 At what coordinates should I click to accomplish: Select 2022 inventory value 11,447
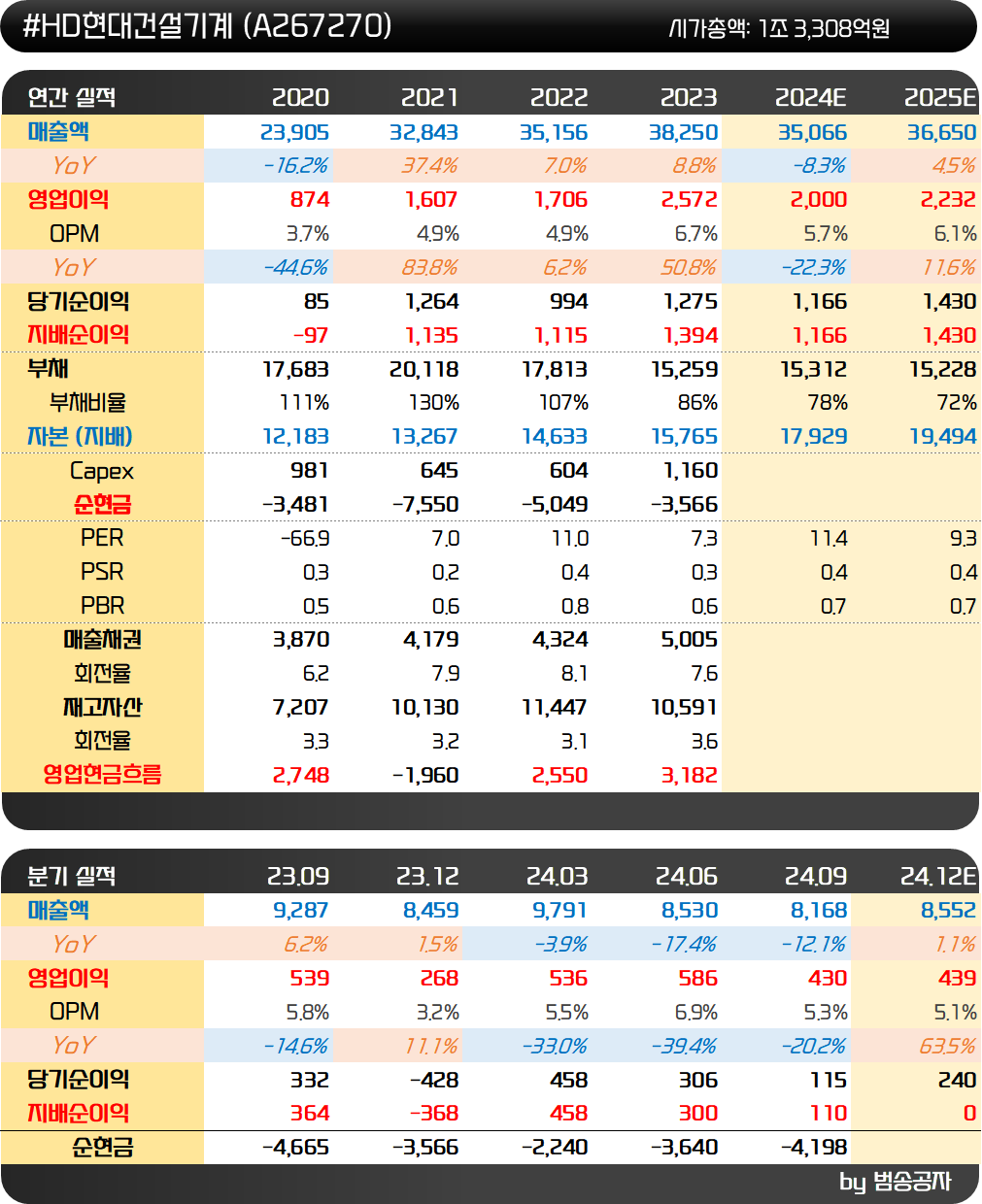click(x=555, y=708)
